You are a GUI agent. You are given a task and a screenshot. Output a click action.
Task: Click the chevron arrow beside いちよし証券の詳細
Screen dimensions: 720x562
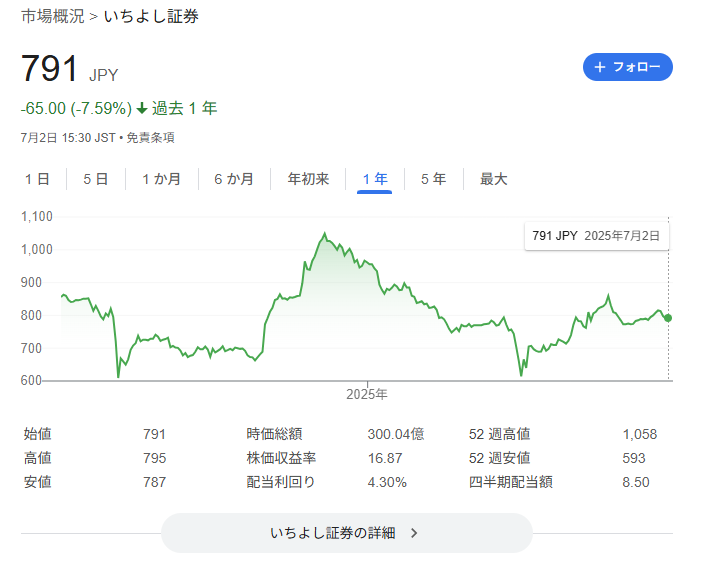pos(414,533)
